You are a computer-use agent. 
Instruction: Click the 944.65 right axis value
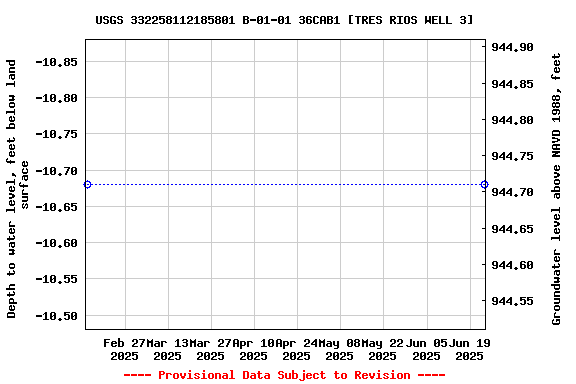tap(512, 229)
